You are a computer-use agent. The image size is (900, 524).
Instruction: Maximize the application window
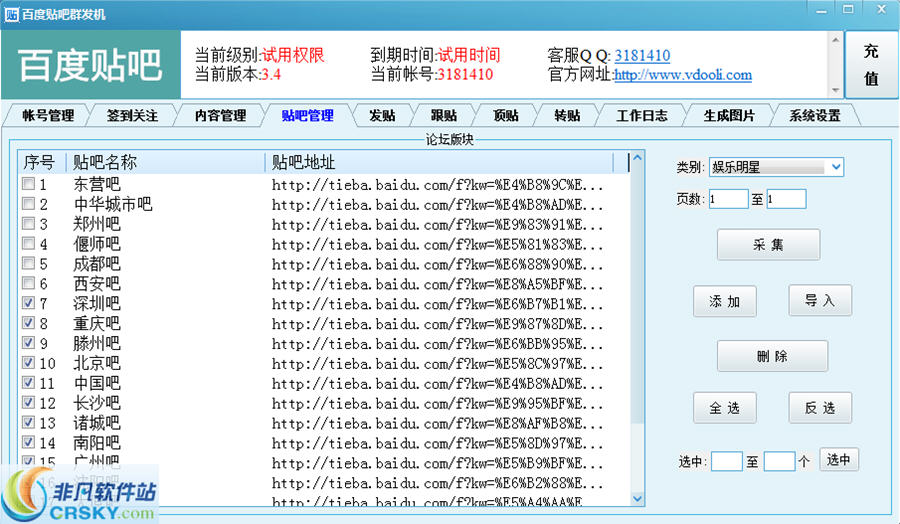848,9
